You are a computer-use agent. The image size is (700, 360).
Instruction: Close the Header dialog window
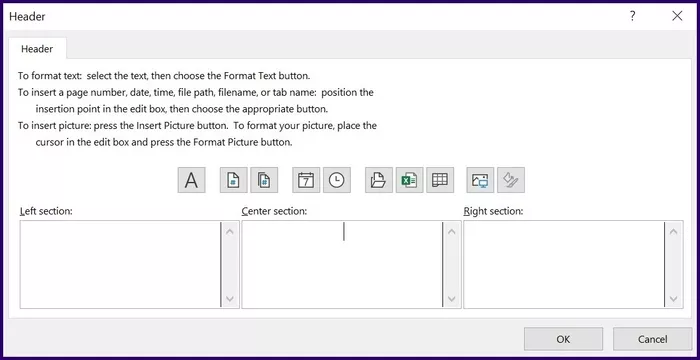point(677,17)
